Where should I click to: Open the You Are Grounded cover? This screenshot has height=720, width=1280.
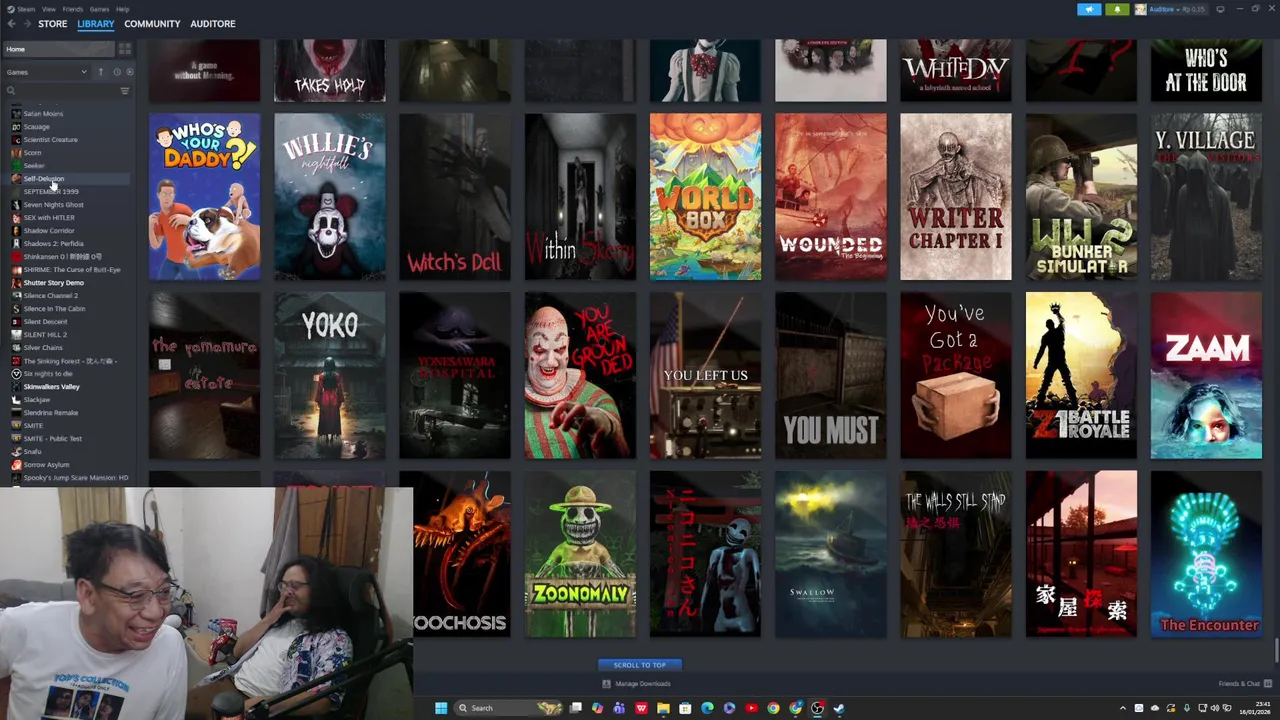tap(580, 376)
